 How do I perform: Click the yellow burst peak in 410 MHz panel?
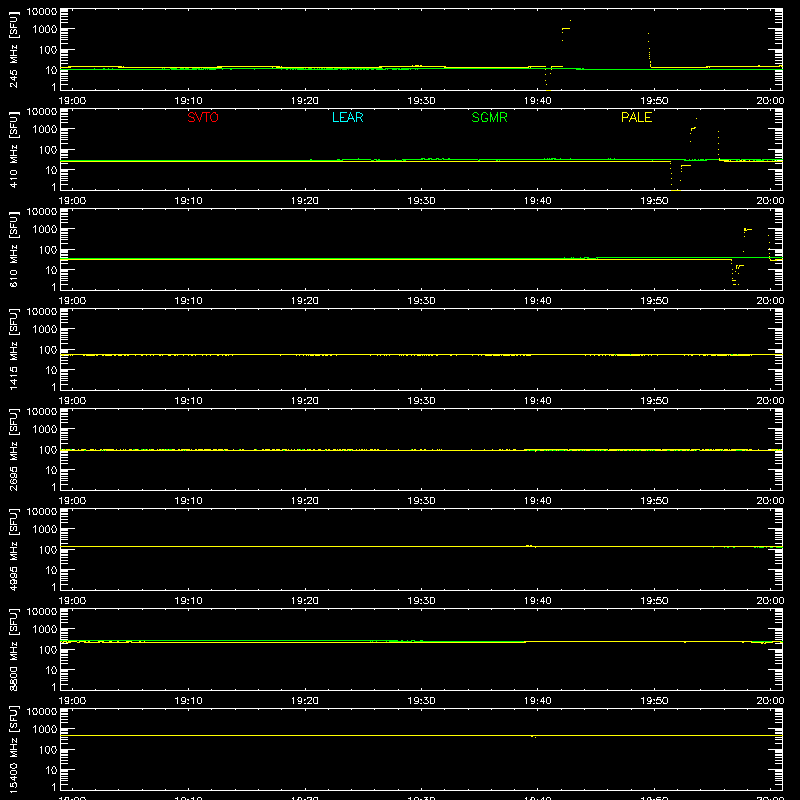point(696,118)
